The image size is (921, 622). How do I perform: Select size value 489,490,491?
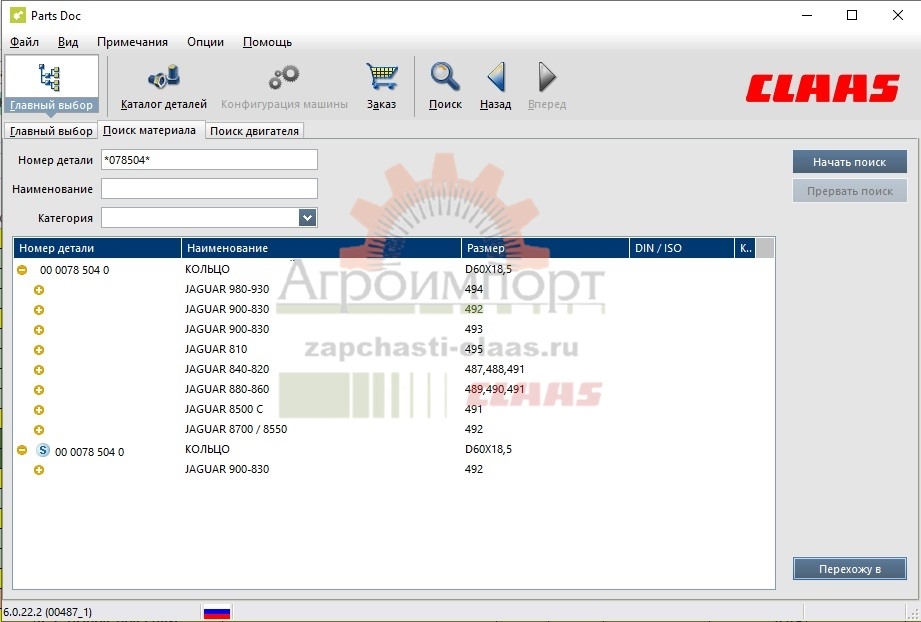(495, 389)
